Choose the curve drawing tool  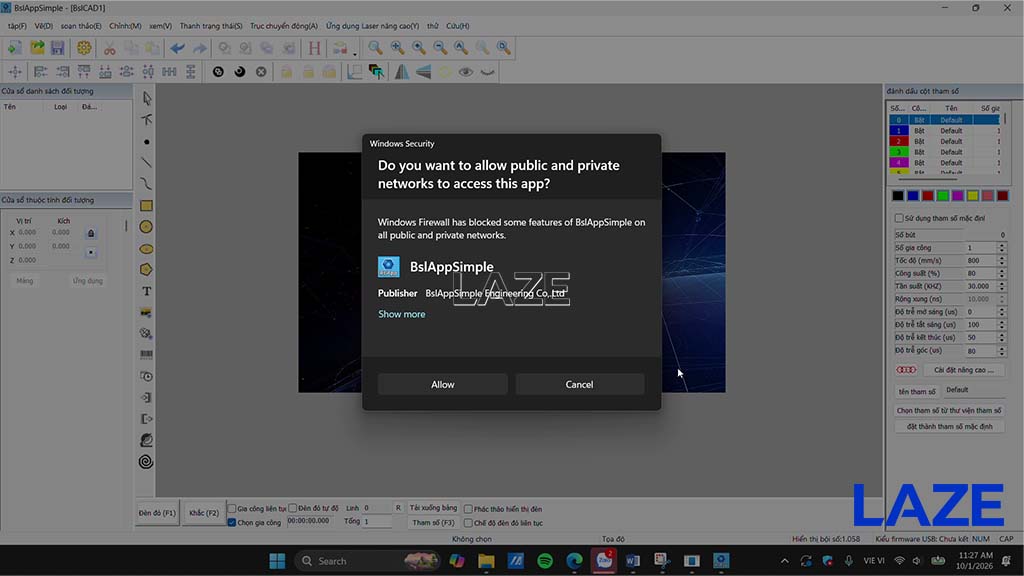146,184
